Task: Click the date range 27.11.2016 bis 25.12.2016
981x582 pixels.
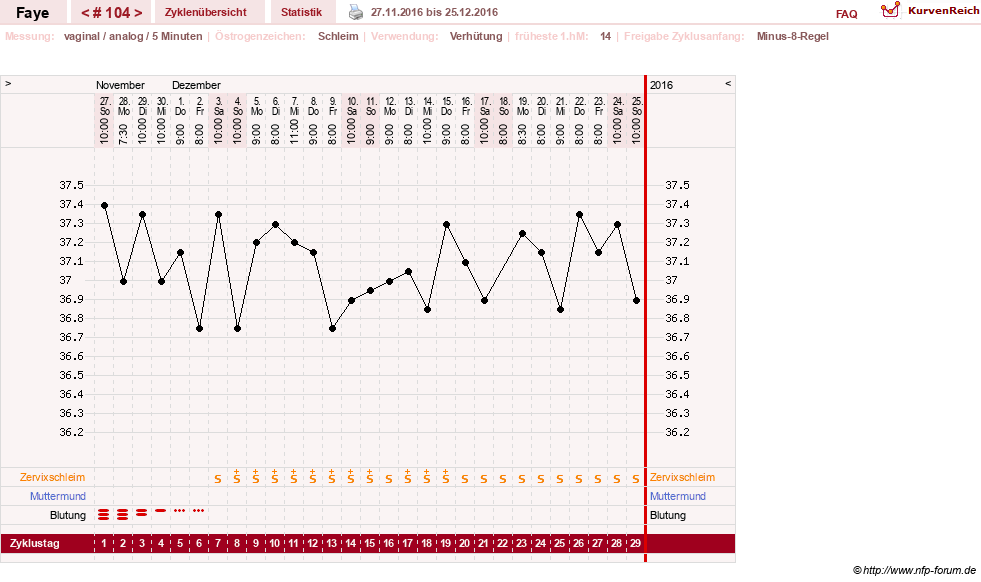Action: (434, 13)
